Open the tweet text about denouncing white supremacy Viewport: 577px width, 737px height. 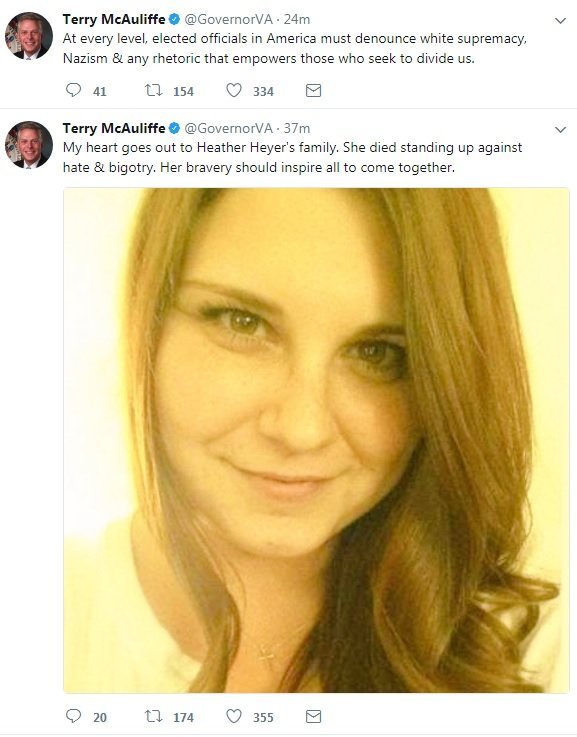pos(295,48)
